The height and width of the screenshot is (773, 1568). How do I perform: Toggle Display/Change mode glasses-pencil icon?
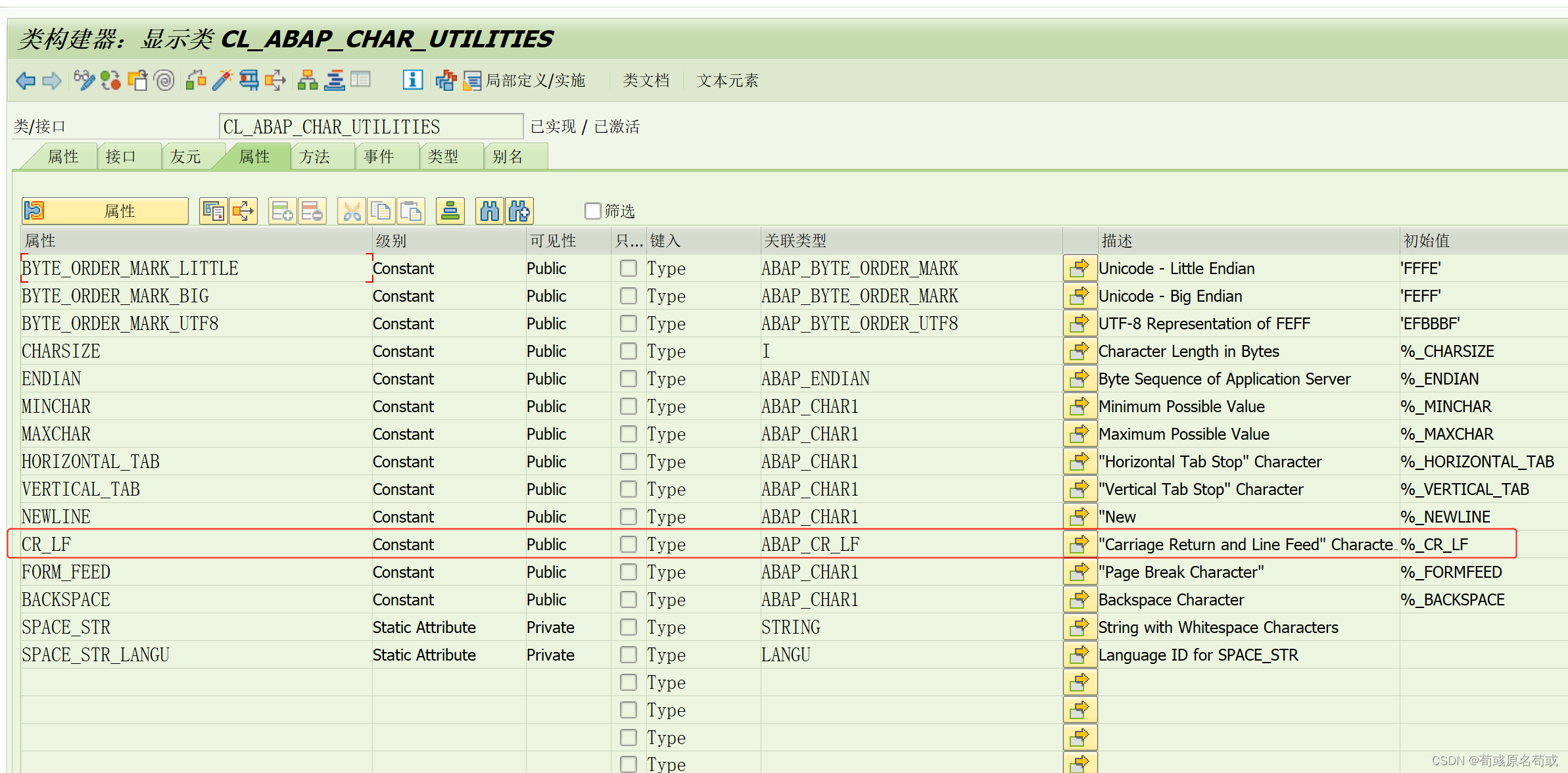pos(84,80)
